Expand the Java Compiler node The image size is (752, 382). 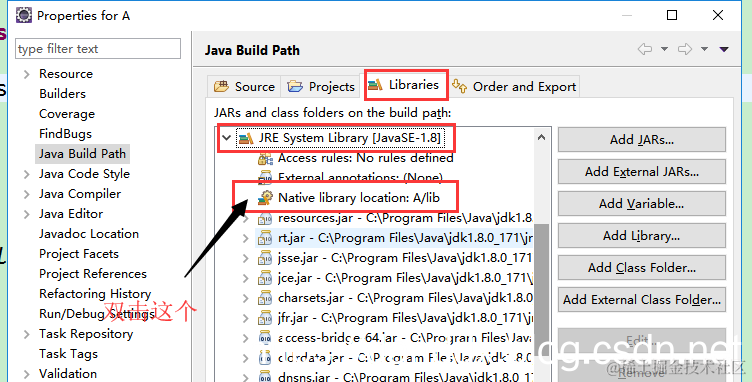point(27,195)
